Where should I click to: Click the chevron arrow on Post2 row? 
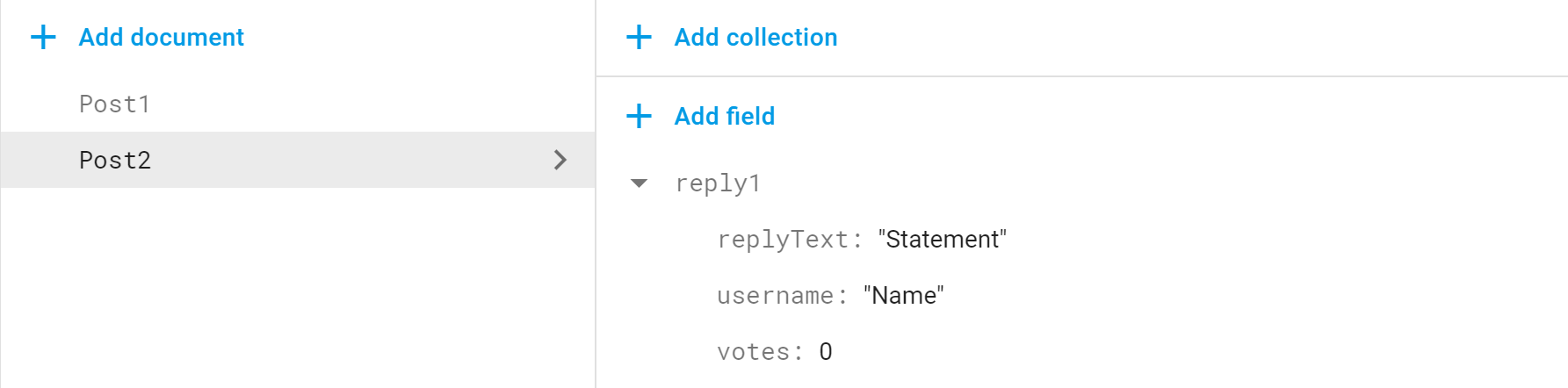[x=560, y=160]
